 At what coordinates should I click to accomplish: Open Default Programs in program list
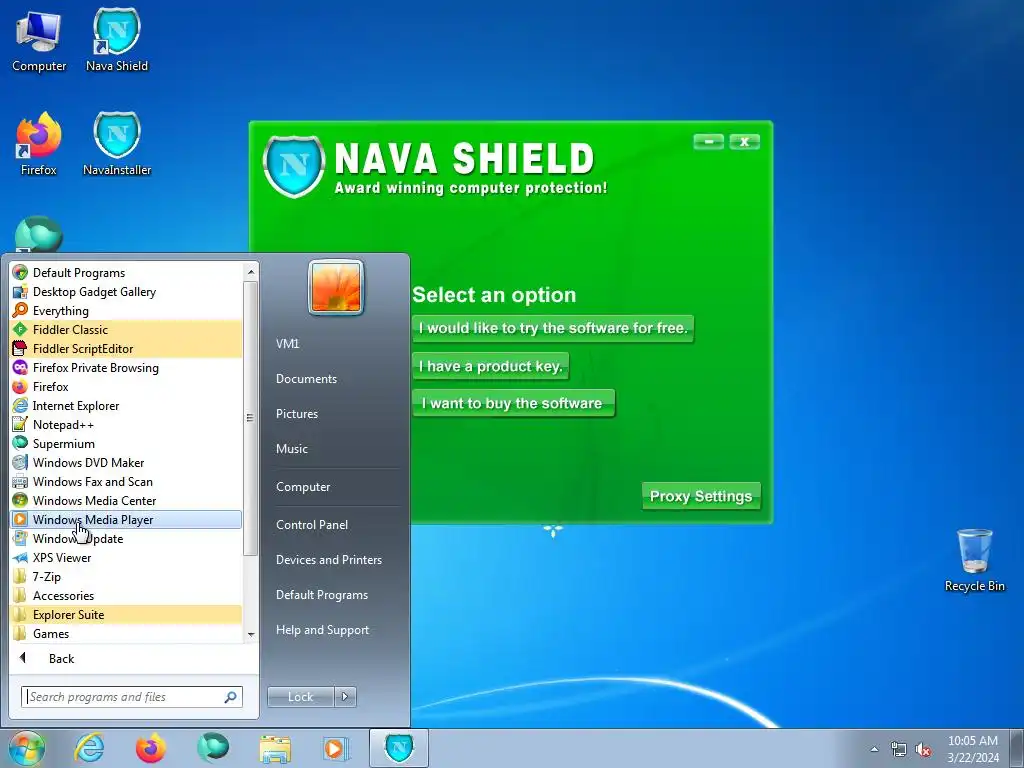127,273
